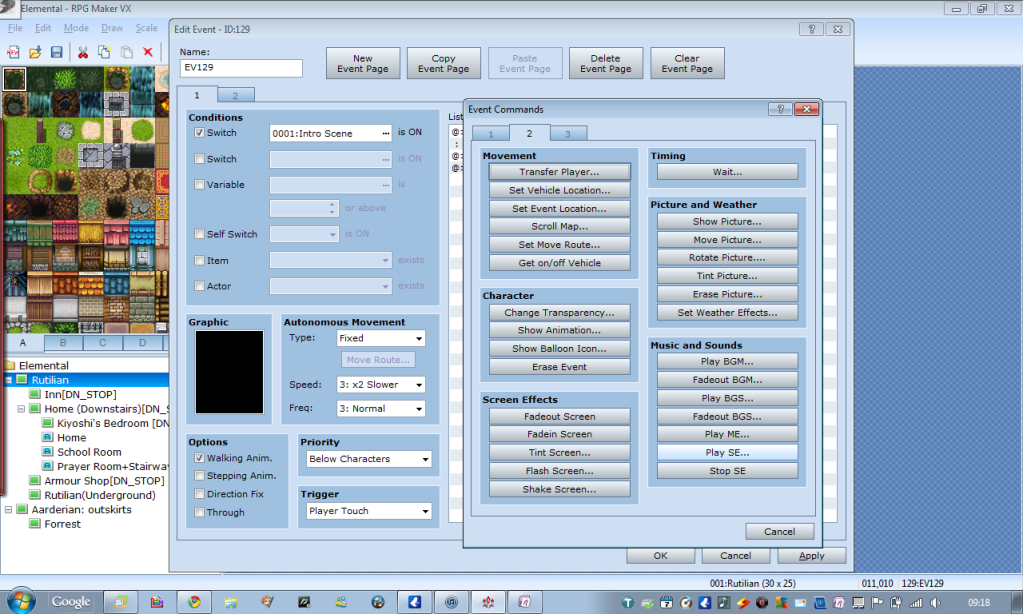Open the Trigger dropdown showing Player Touch

click(x=367, y=511)
